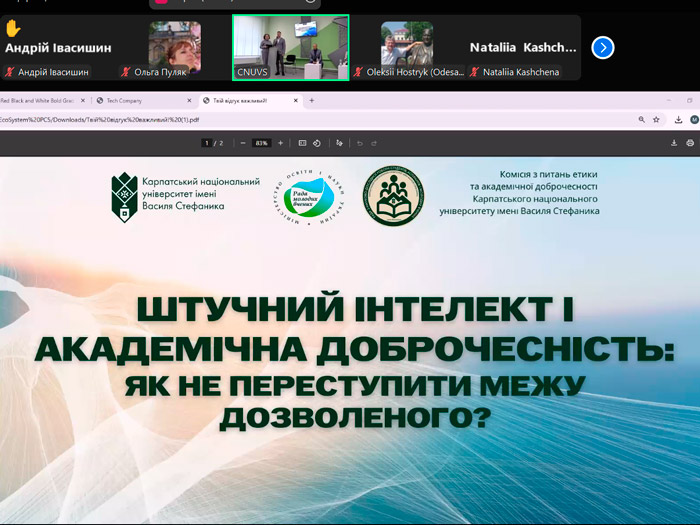This screenshot has width=700, height=525.
Task: Rotate the PDF document
Action: tap(317, 143)
